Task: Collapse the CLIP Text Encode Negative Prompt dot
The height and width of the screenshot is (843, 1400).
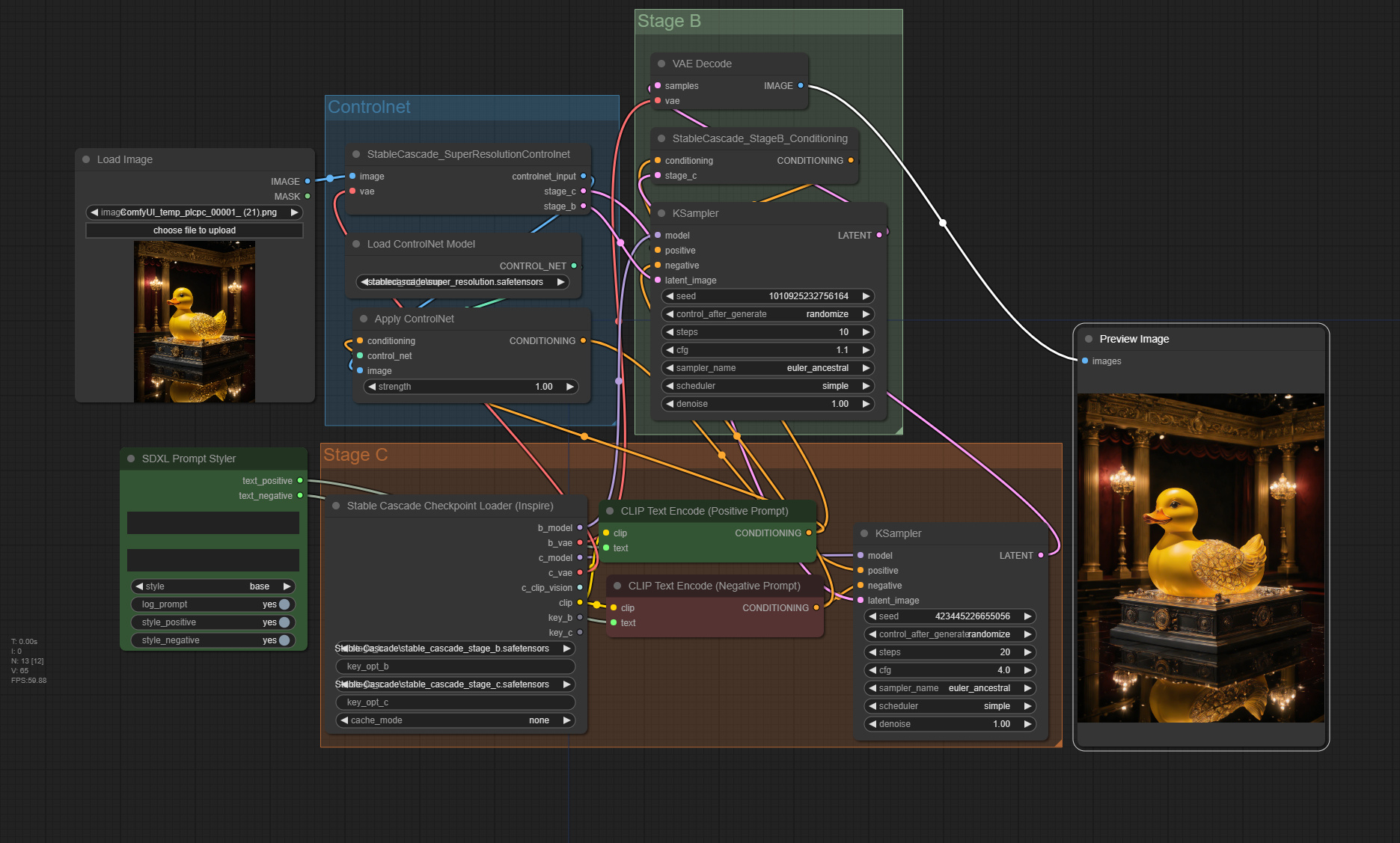Action: point(617,586)
